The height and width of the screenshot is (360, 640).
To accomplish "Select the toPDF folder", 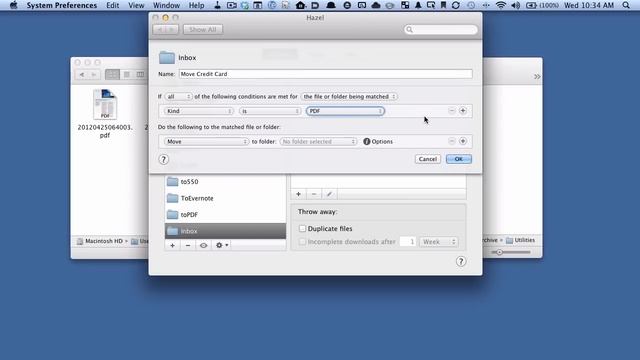I will pyautogui.click(x=225, y=214).
